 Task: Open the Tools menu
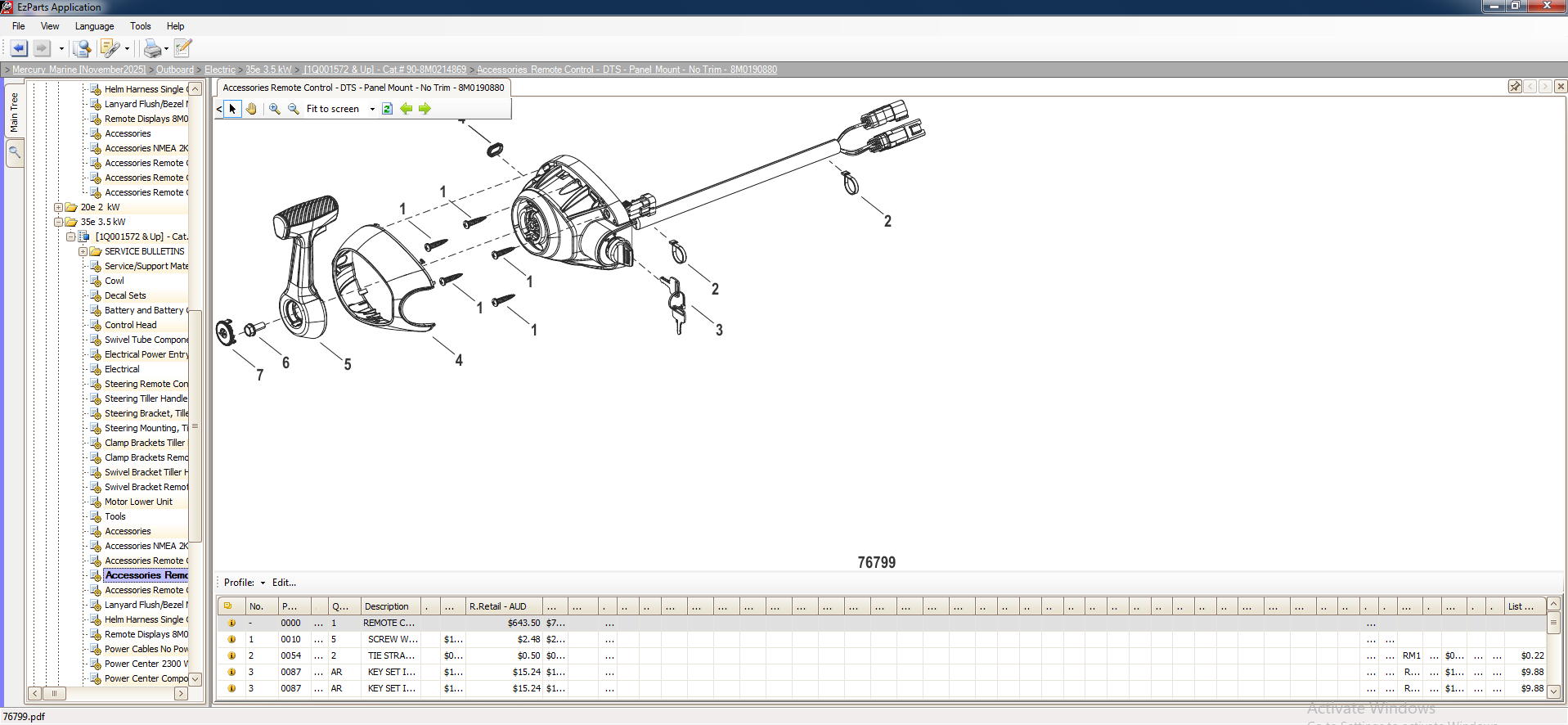(141, 26)
